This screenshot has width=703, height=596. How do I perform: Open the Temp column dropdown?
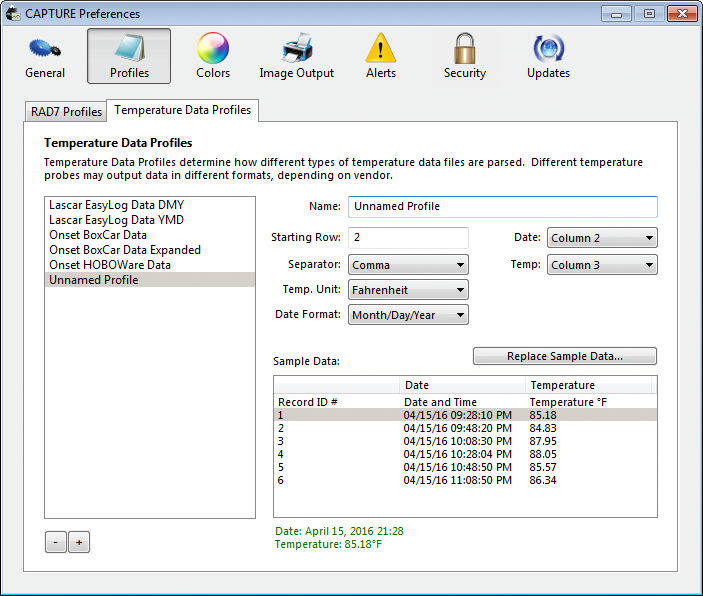tap(602, 265)
